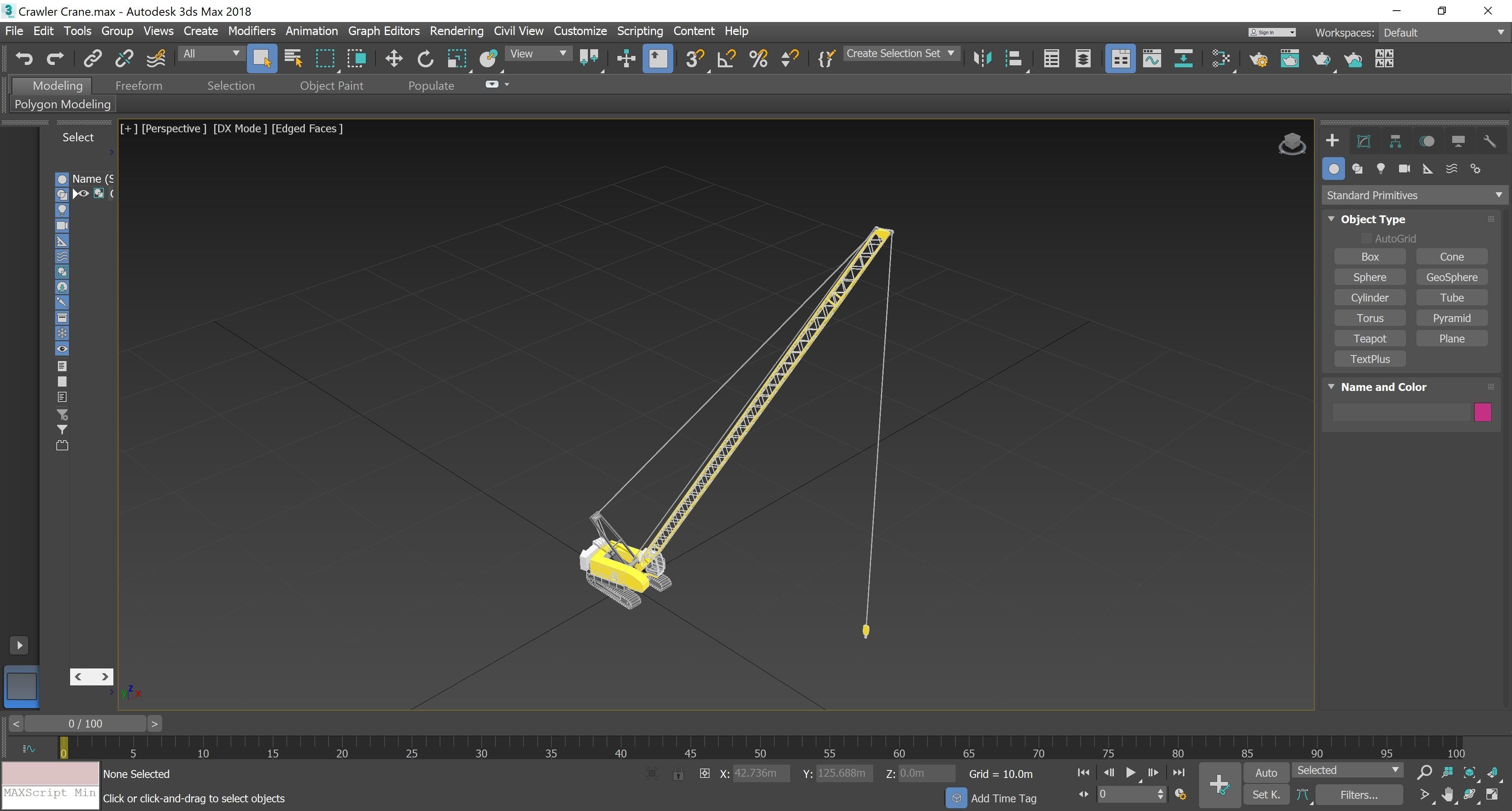The height and width of the screenshot is (811, 1512).
Task: Open the Motion command panel tab
Action: point(1427,141)
